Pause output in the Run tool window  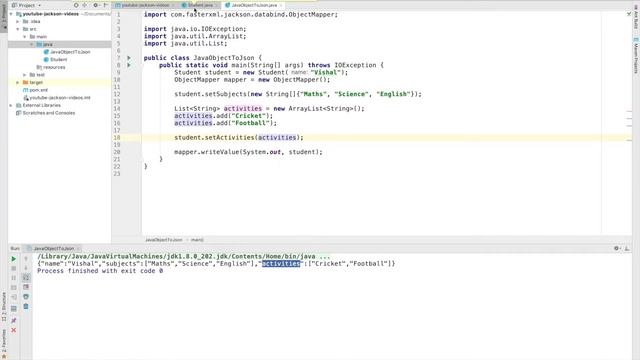pyautogui.click(x=13, y=278)
